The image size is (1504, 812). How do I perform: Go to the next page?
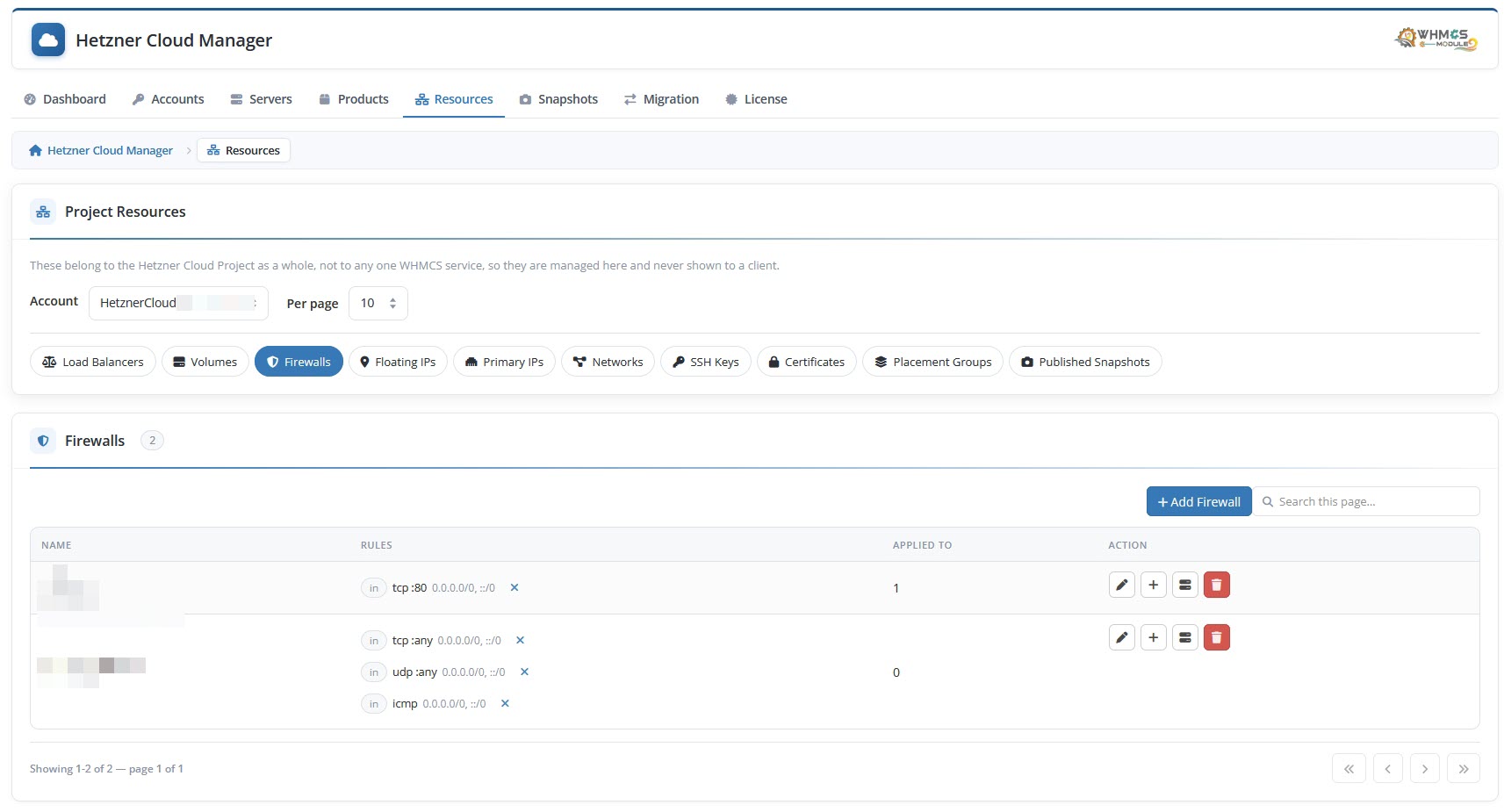(1425, 768)
